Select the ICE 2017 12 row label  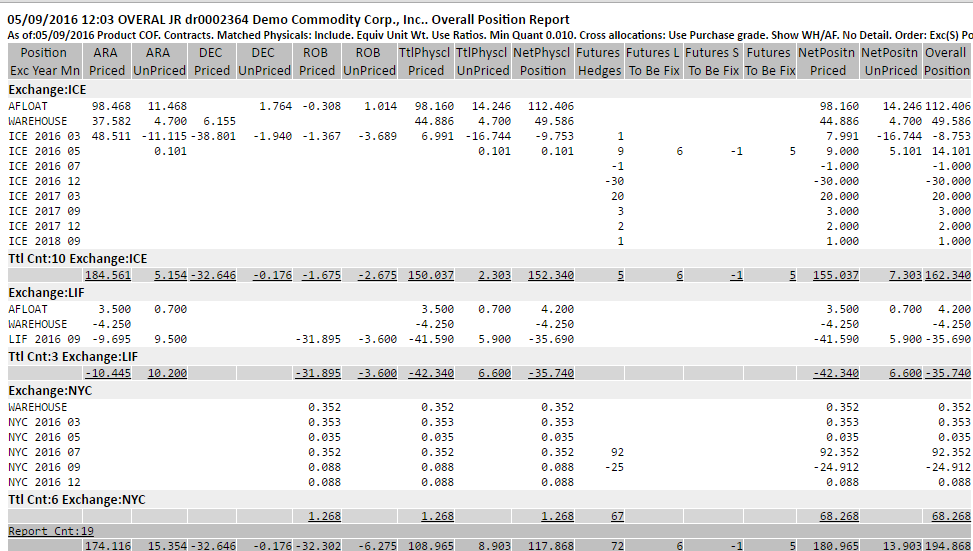click(44, 226)
